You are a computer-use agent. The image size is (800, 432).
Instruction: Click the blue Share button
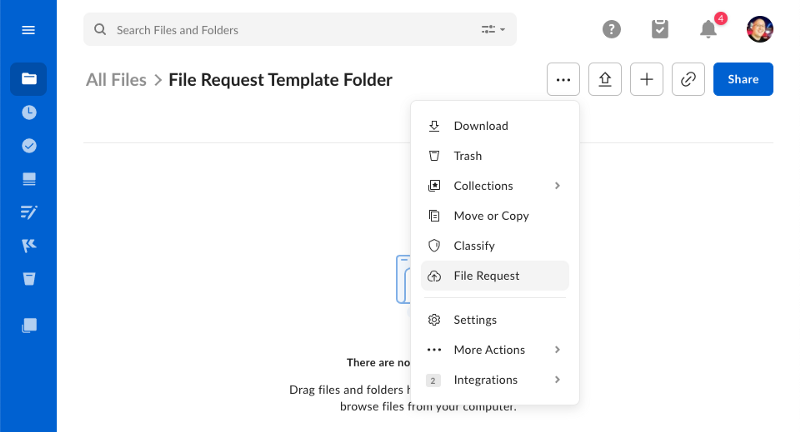743,79
